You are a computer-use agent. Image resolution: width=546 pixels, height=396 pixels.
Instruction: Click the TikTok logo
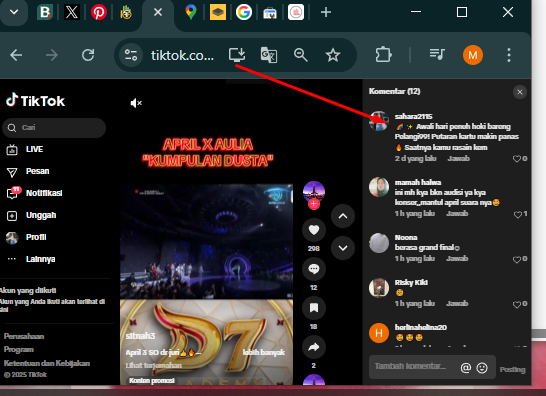35,100
